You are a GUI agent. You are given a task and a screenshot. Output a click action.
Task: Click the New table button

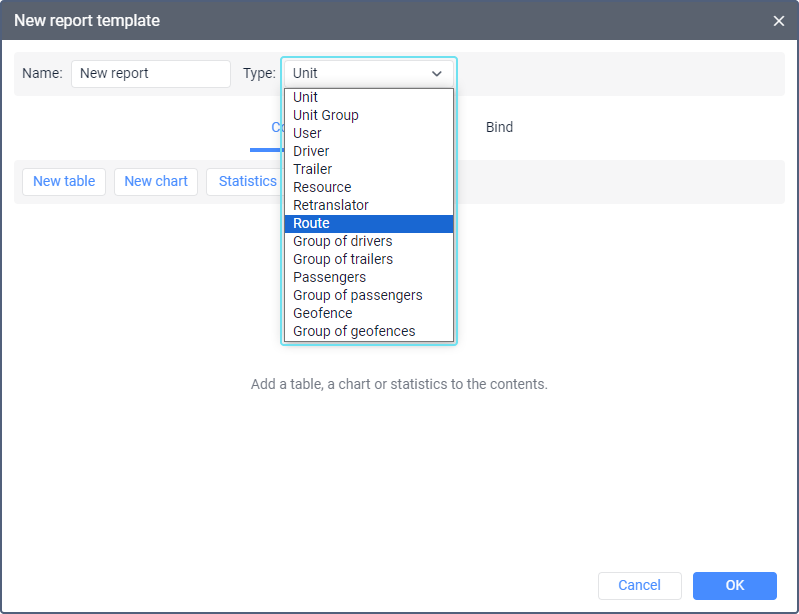[64, 181]
